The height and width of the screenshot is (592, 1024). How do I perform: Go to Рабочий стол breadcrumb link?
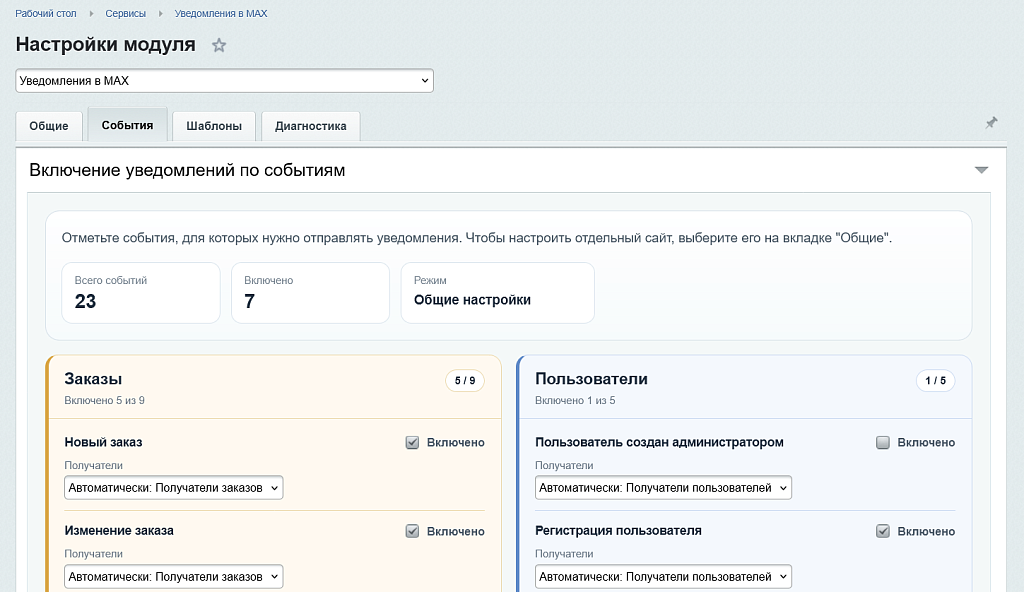pyautogui.click(x=47, y=14)
